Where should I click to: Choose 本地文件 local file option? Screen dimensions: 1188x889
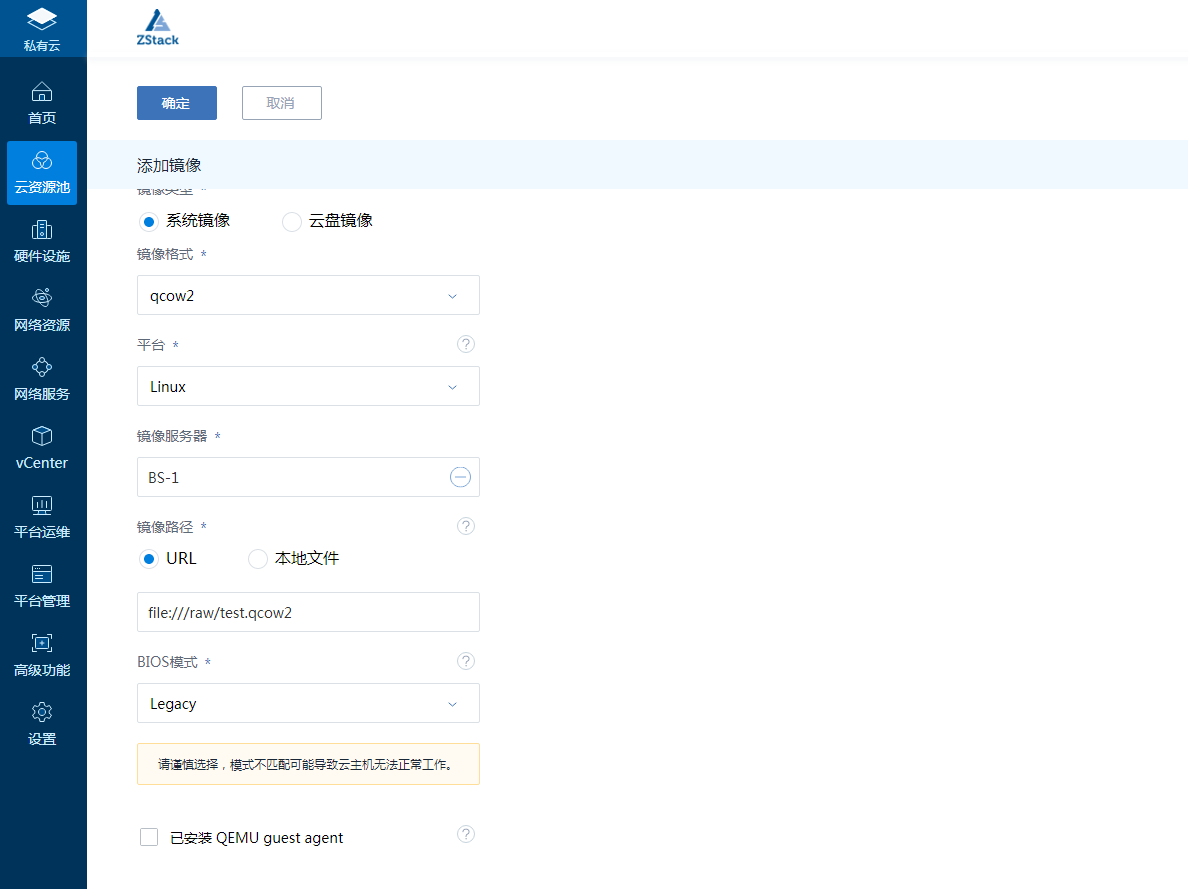pos(294,559)
